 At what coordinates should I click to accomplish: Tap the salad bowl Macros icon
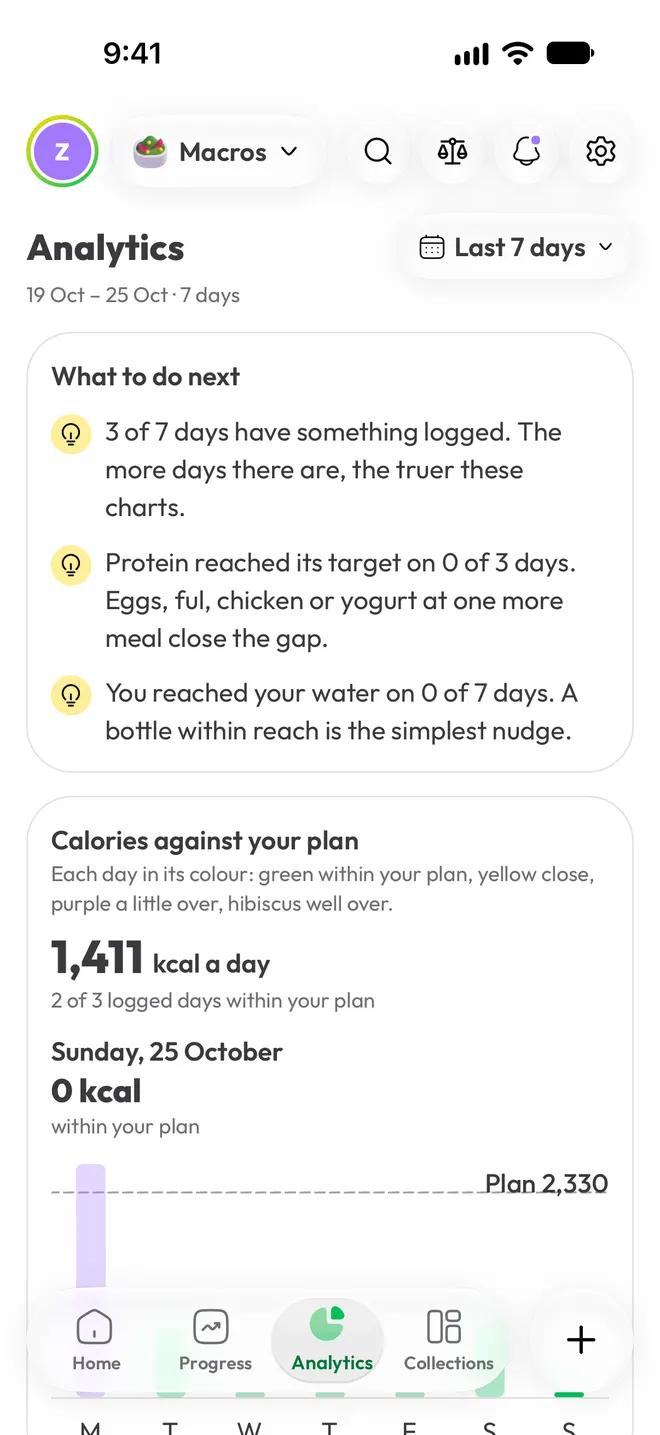point(150,152)
